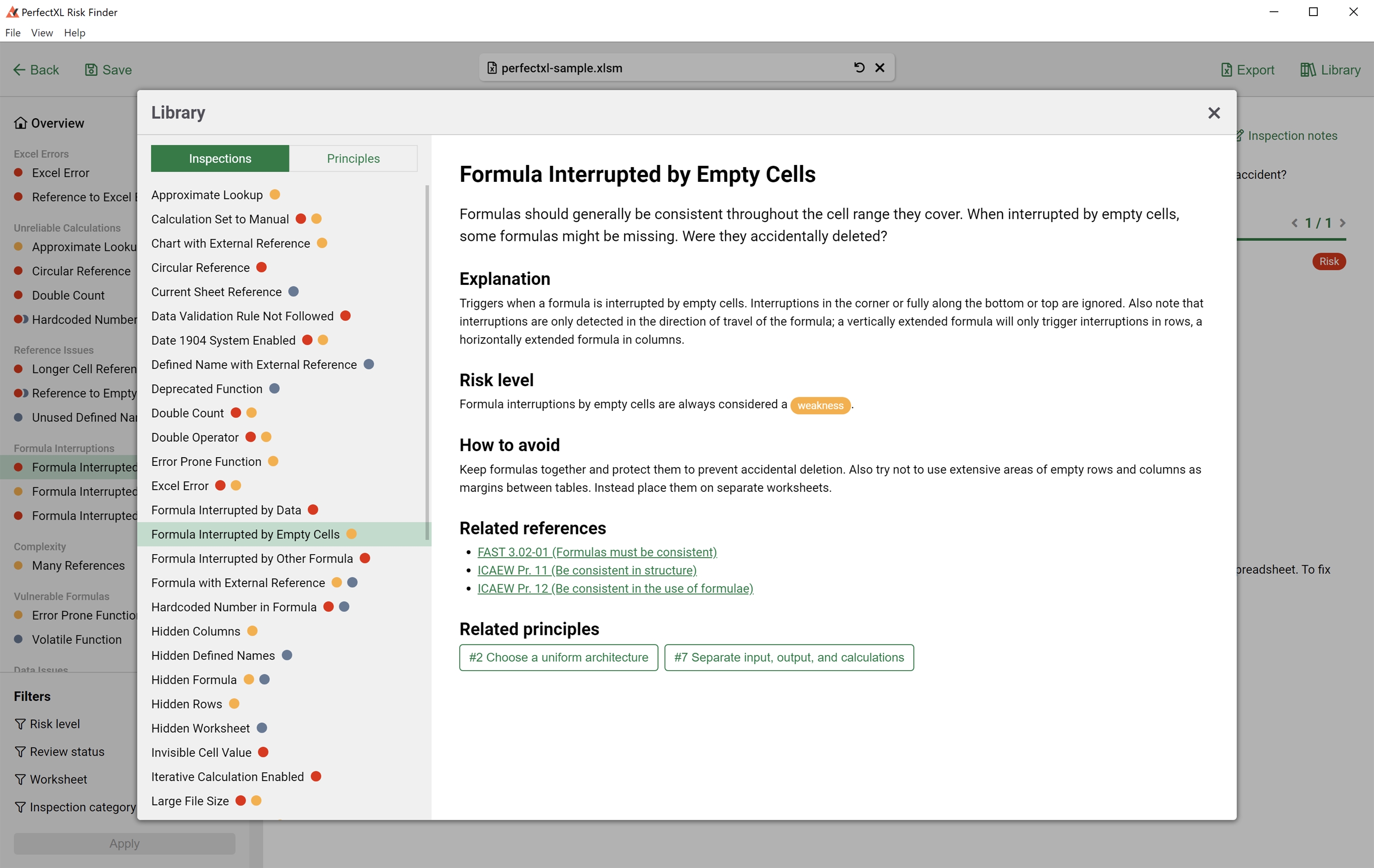Switch to the Principles tab
The height and width of the screenshot is (868, 1374).
point(353,158)
